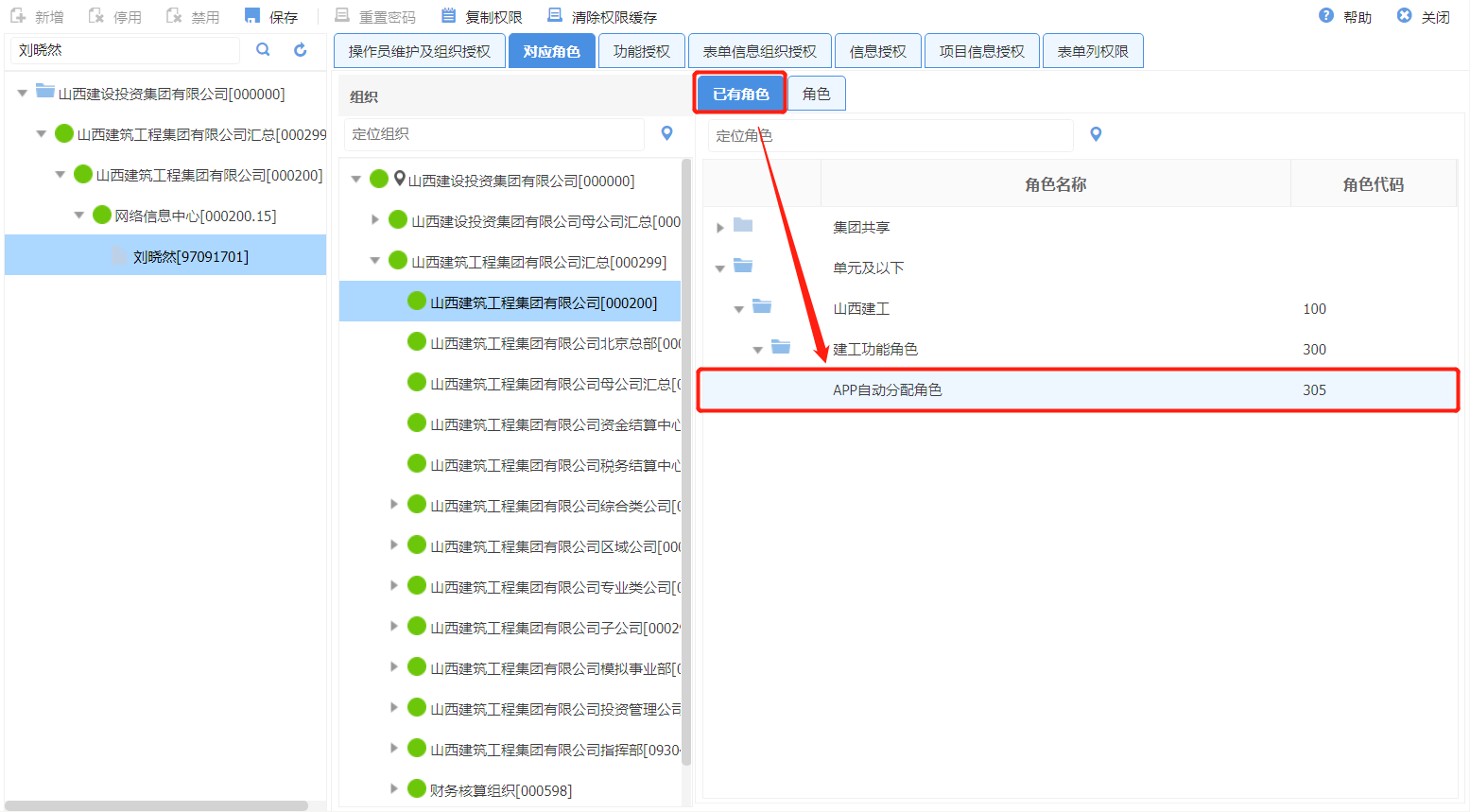Click the vertical scrollbar of 组织 panel
1470x812 pixels.
pyautogui.click(x=686, y=463)
